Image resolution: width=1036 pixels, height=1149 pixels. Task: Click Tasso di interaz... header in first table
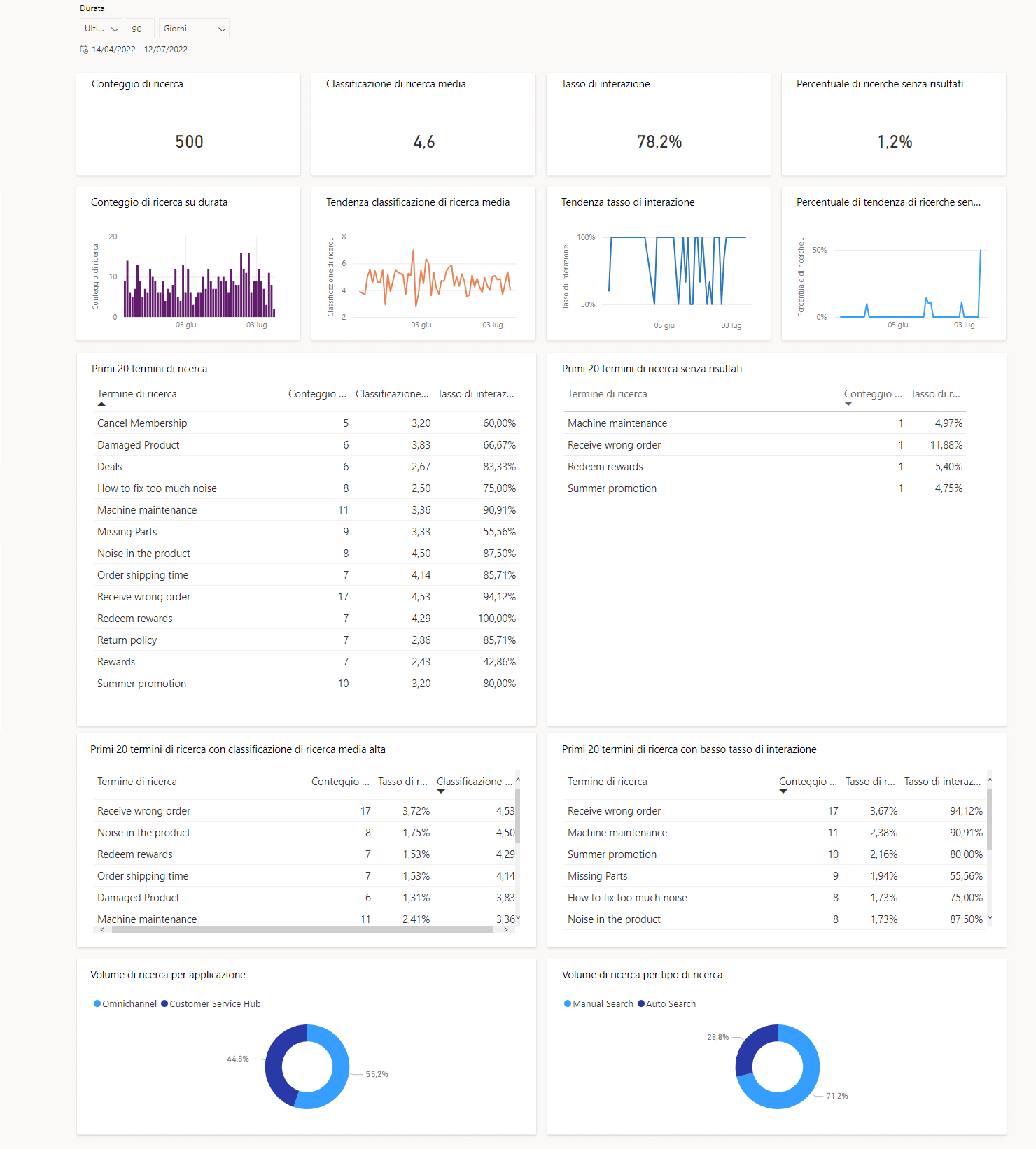pos(476,394)
